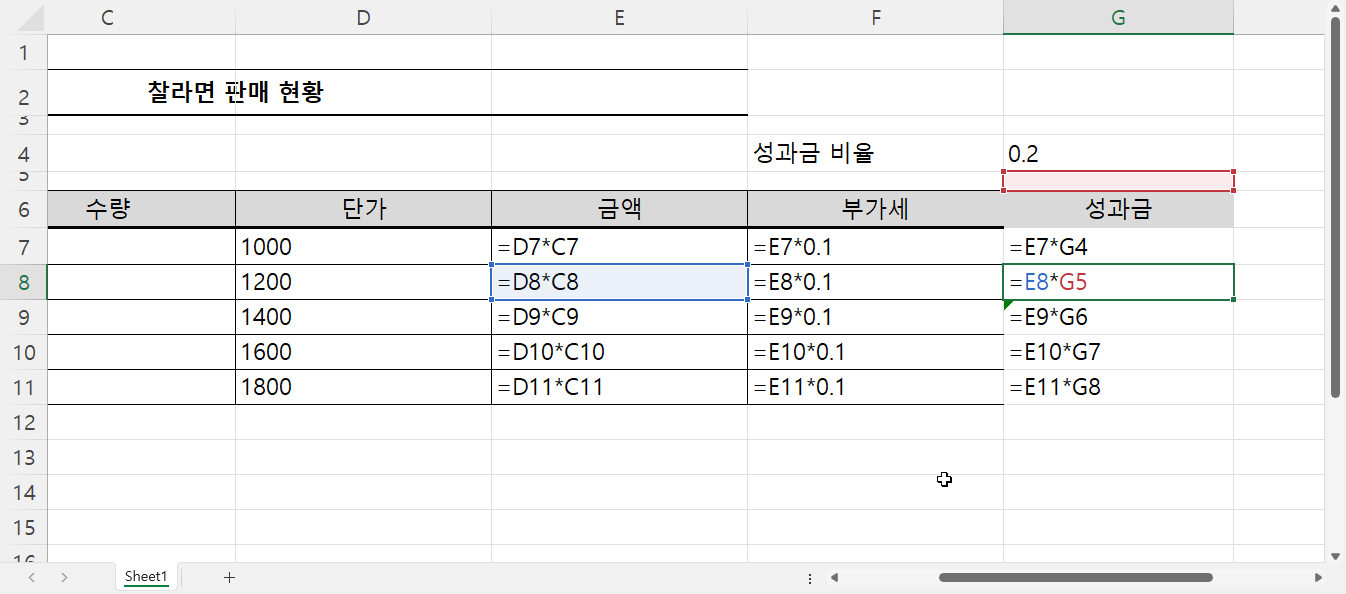Select row 7 header
The width and height of the screenshot is (1346, 594).
click(x=23, y=246)
